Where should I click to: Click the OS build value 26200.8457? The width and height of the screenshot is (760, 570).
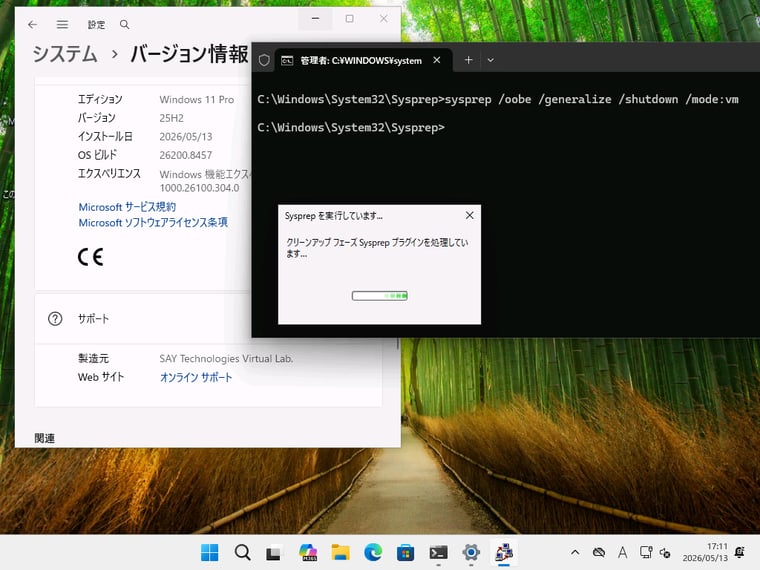pos(186,155)
